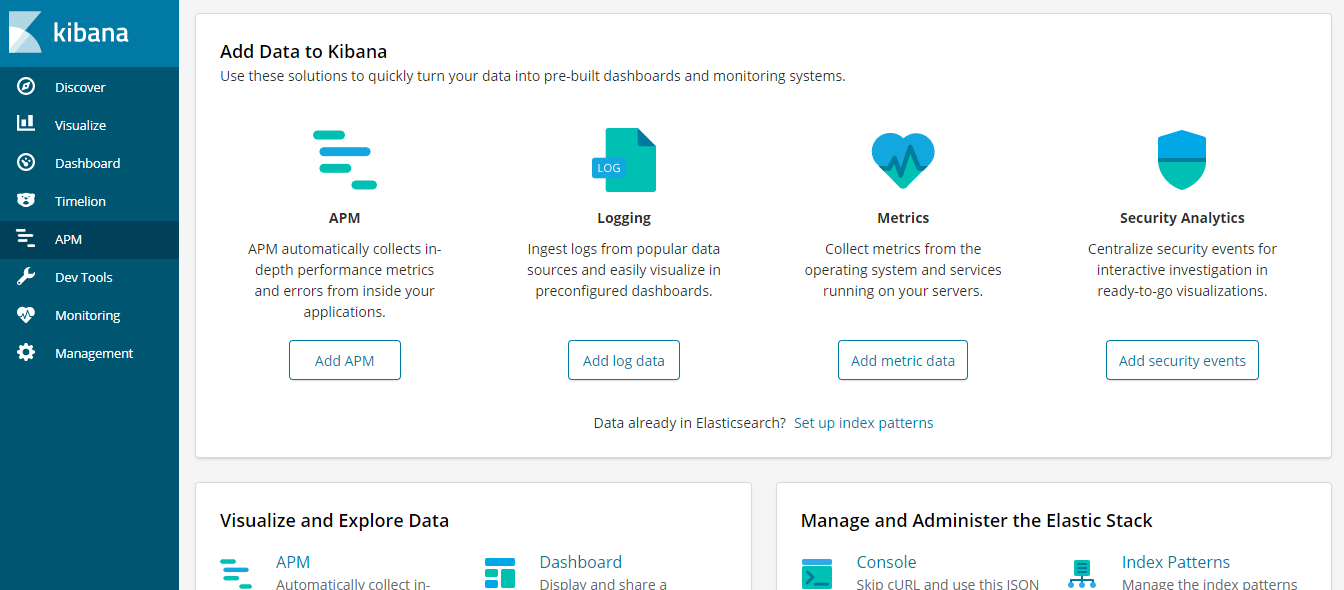The image size is (1344, 590).
Task: Follow the Set up index patterns link
Action: (x=863, y=423)
